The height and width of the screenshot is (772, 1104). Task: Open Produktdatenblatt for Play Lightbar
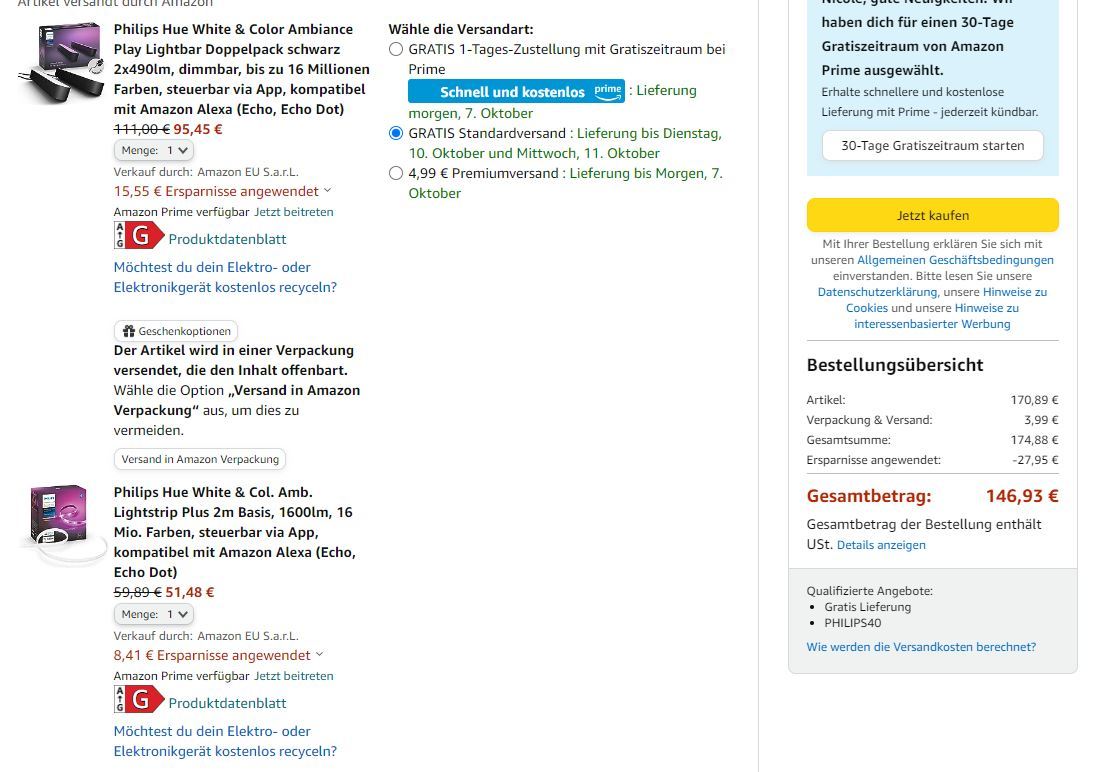pyautogui.click(x=227, y=239)
